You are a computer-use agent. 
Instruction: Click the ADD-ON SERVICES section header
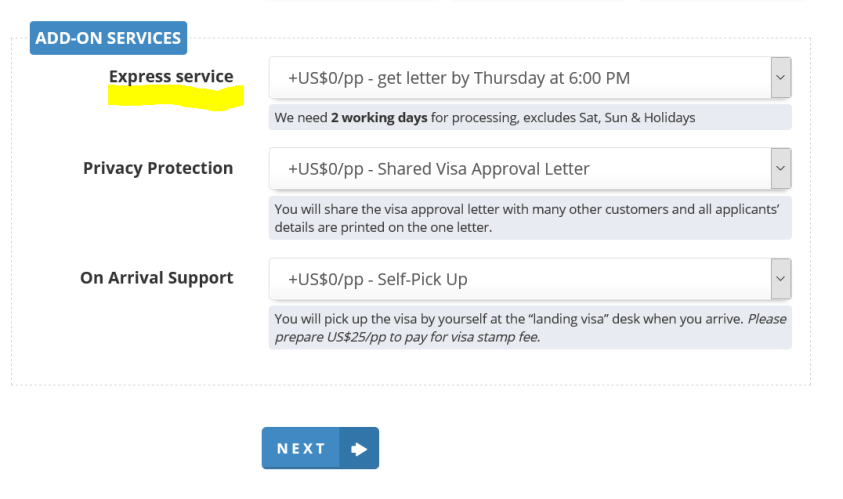(x=108, y=38)
